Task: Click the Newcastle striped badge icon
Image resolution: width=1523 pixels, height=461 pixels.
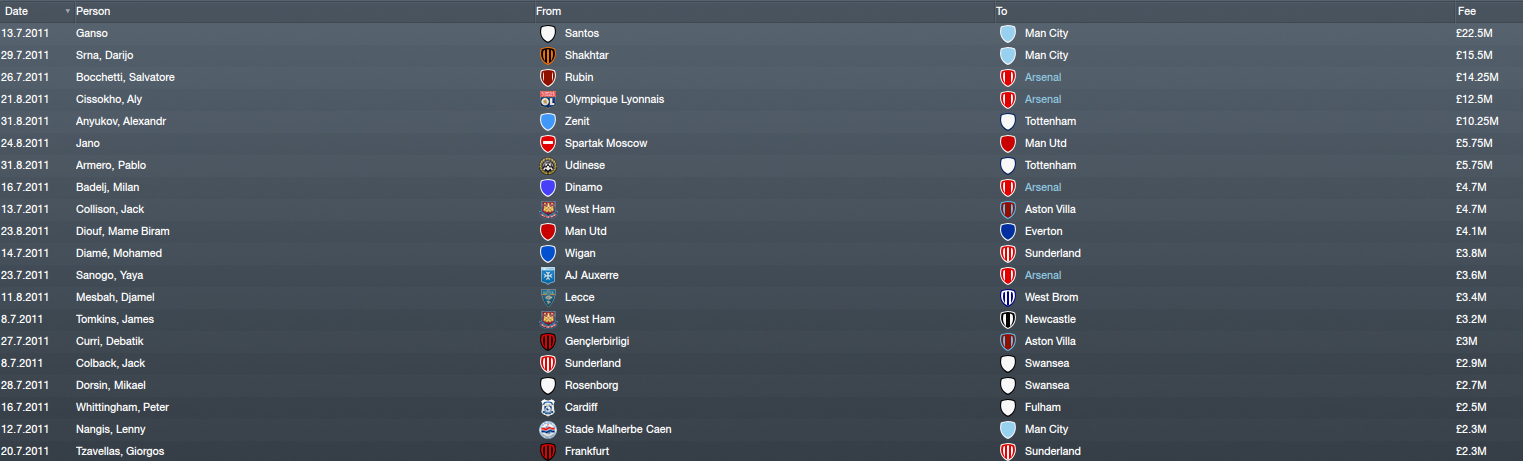Action: (1008, 319)
